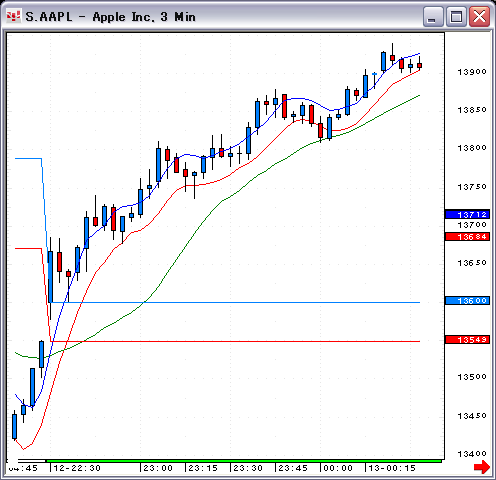Click the S.AAPL - Apple Inc. 3 Min title
The image size is (496, 480).
111,17
